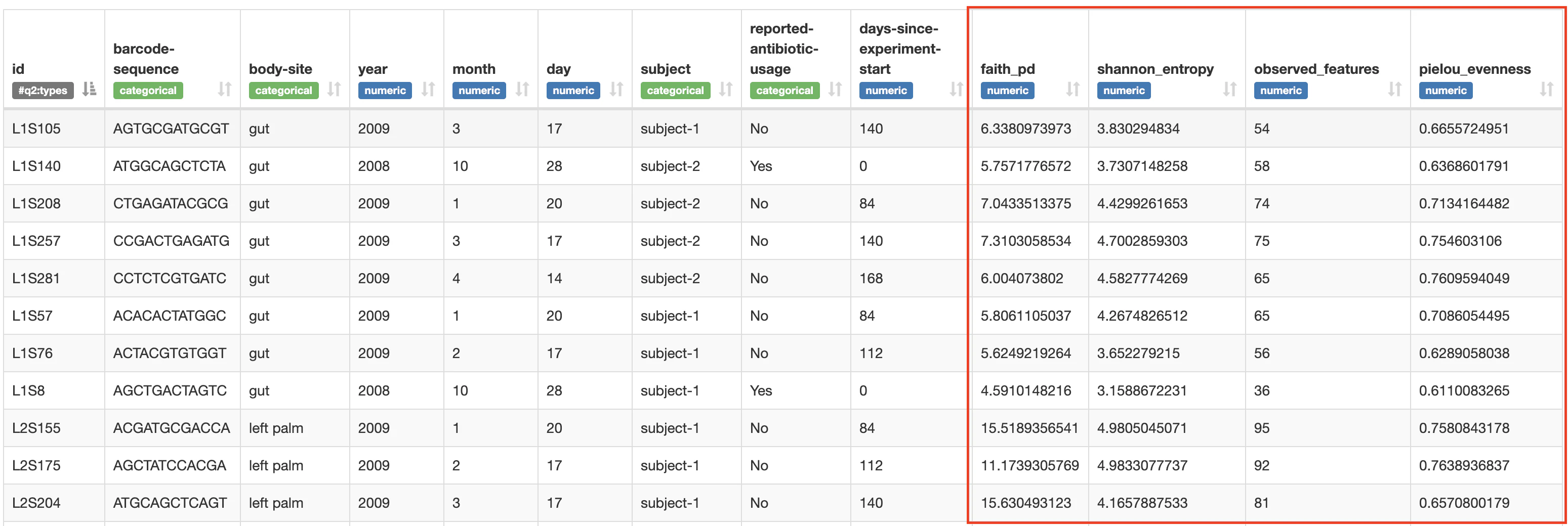Screen dimensions: 1568x526
Task: Sort by month column arrows
Action: coord(522,90)
